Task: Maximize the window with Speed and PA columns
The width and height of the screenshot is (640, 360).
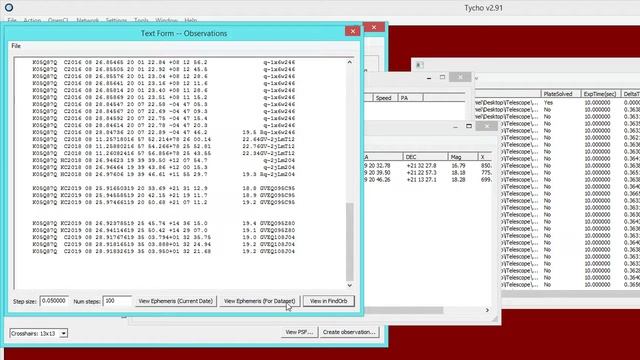Action: point(442,77)
